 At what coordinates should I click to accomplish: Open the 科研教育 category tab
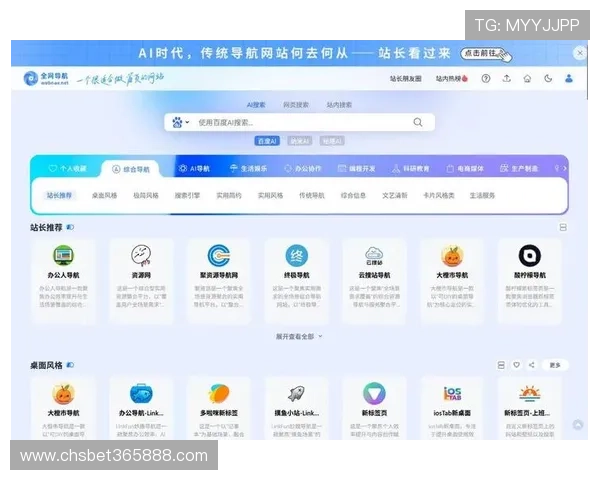(411, 168)
